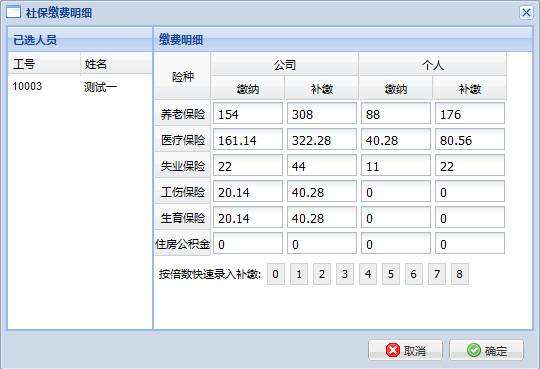Click the 生育保险 row label

tap(183, 218)
